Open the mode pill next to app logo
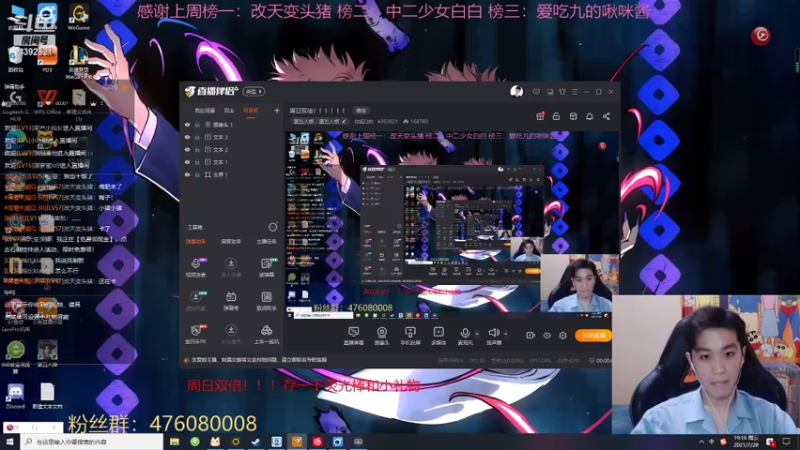 253,91
